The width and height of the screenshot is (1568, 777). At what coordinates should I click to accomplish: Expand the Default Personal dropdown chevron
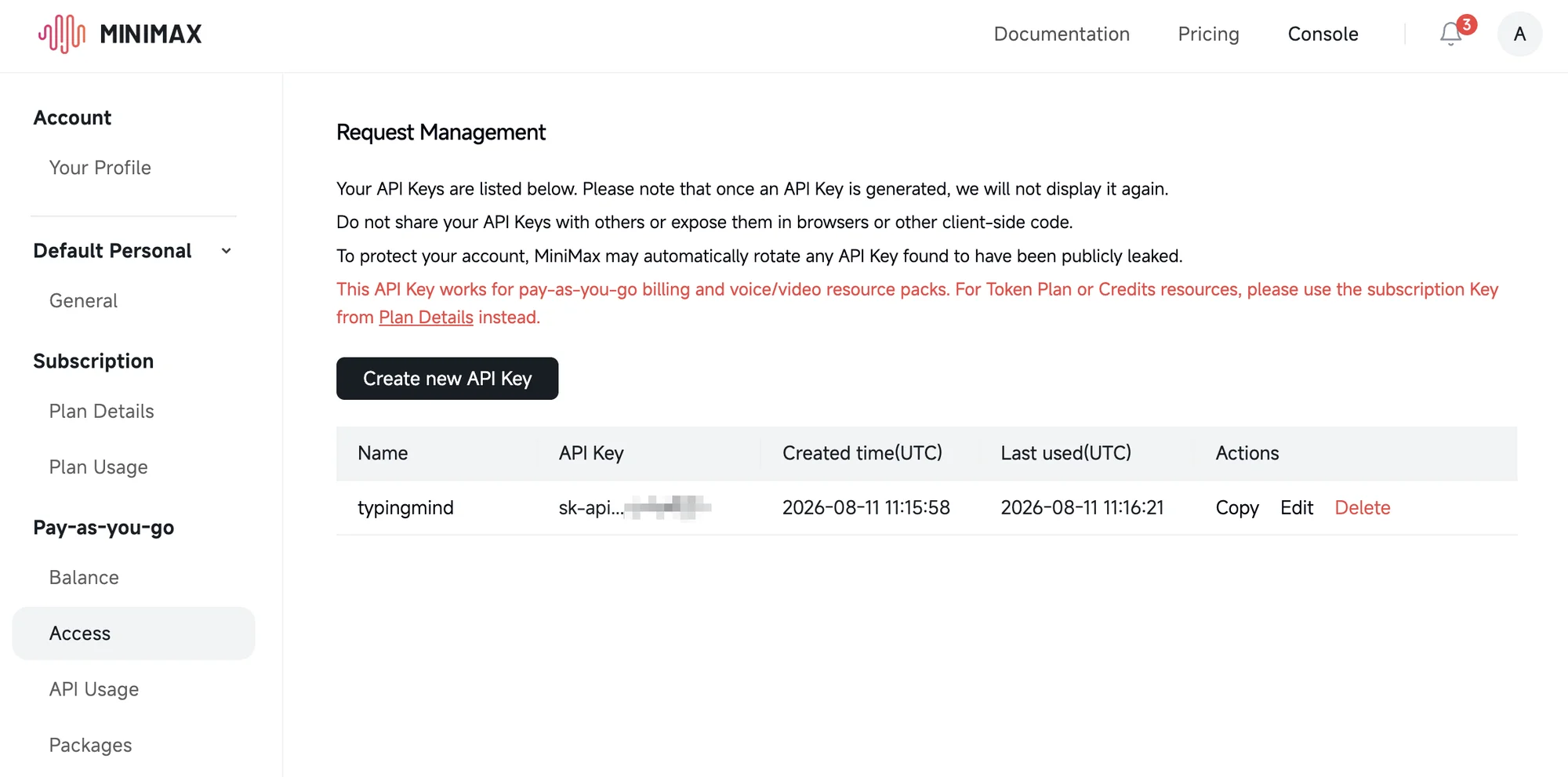[226, 251]
